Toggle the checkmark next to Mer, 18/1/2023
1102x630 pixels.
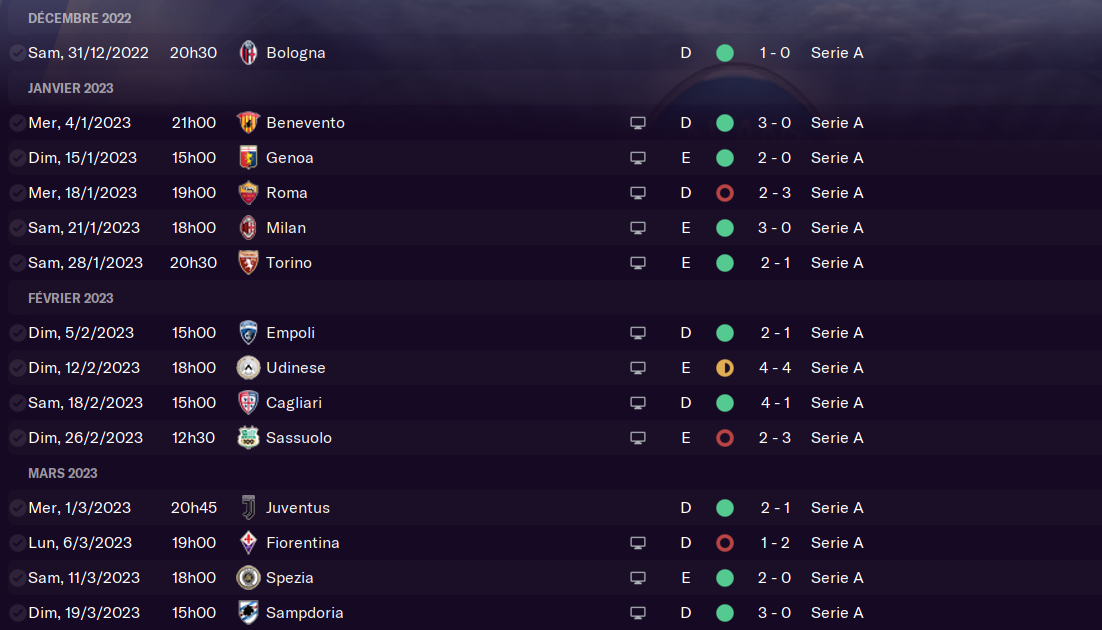18,193
